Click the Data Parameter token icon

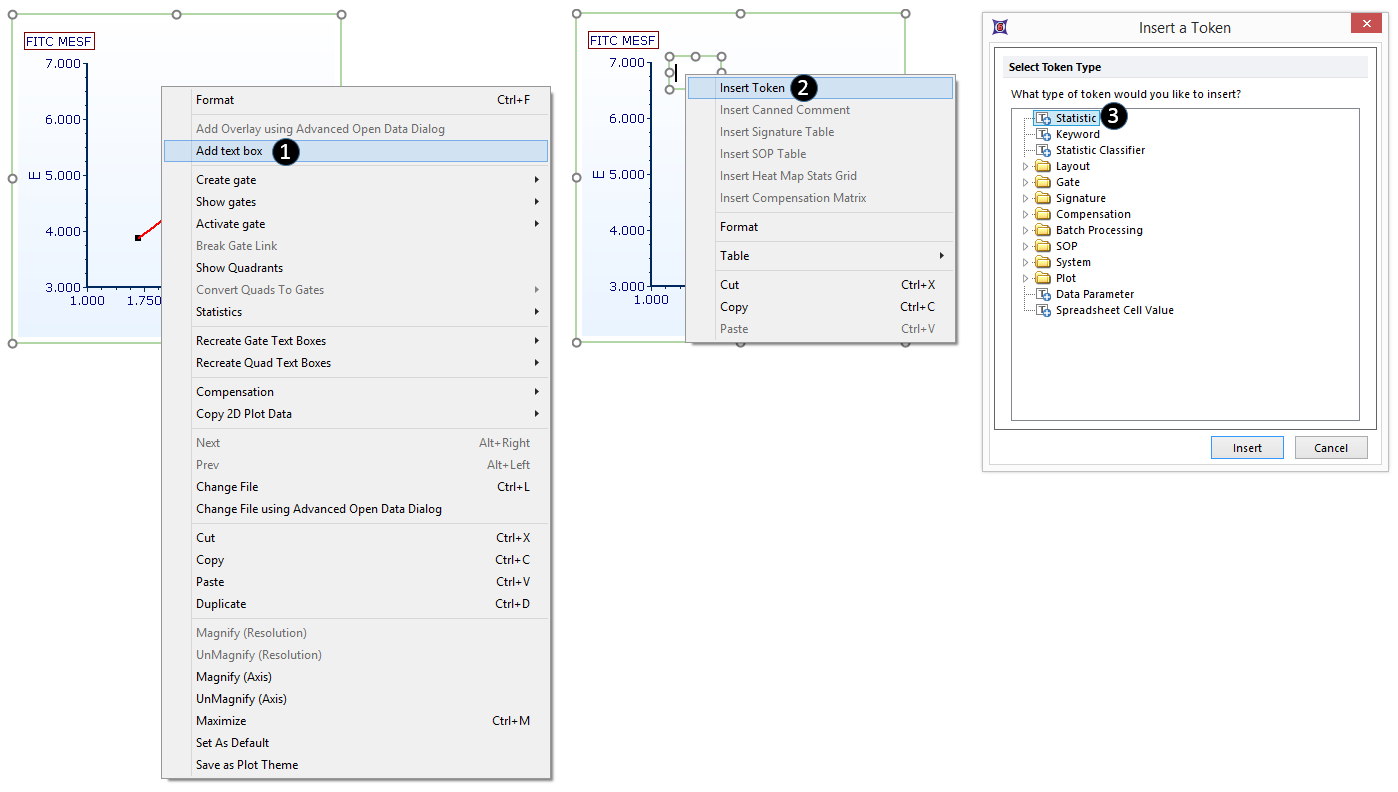(1043, 294)
